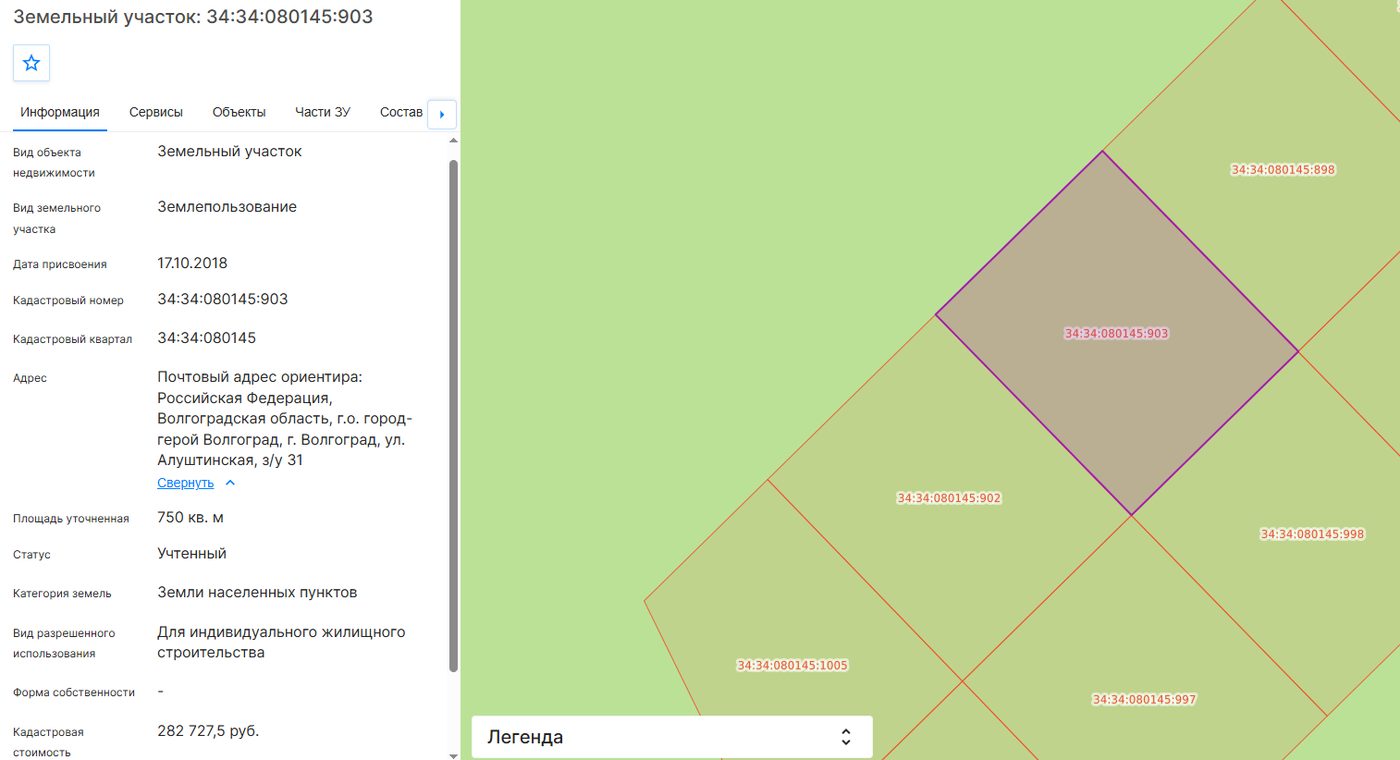Screen dimensions: 1400x760
Task: Collapse the address with Свернуть link
Action: [x=185, y=483]
